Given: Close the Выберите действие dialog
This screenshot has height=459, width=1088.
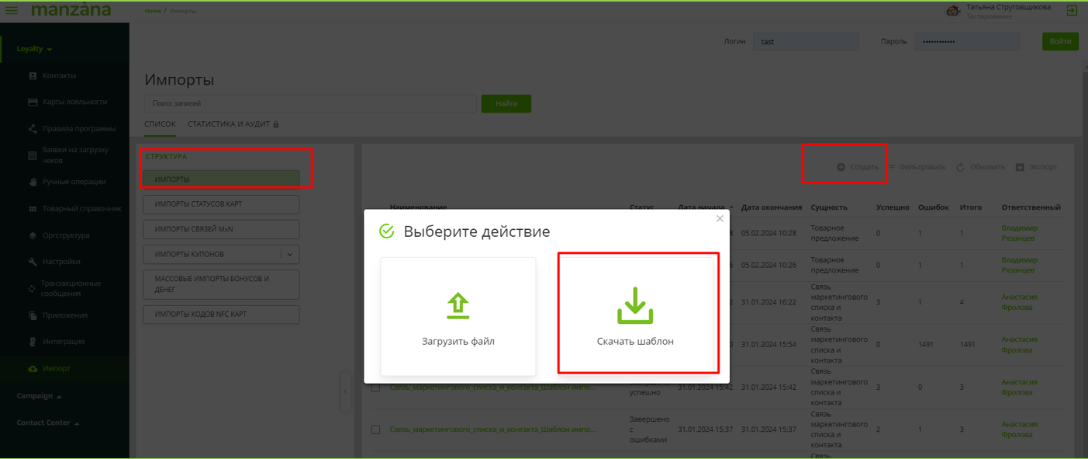Looking at the screenshot, I should click(719, 218).
